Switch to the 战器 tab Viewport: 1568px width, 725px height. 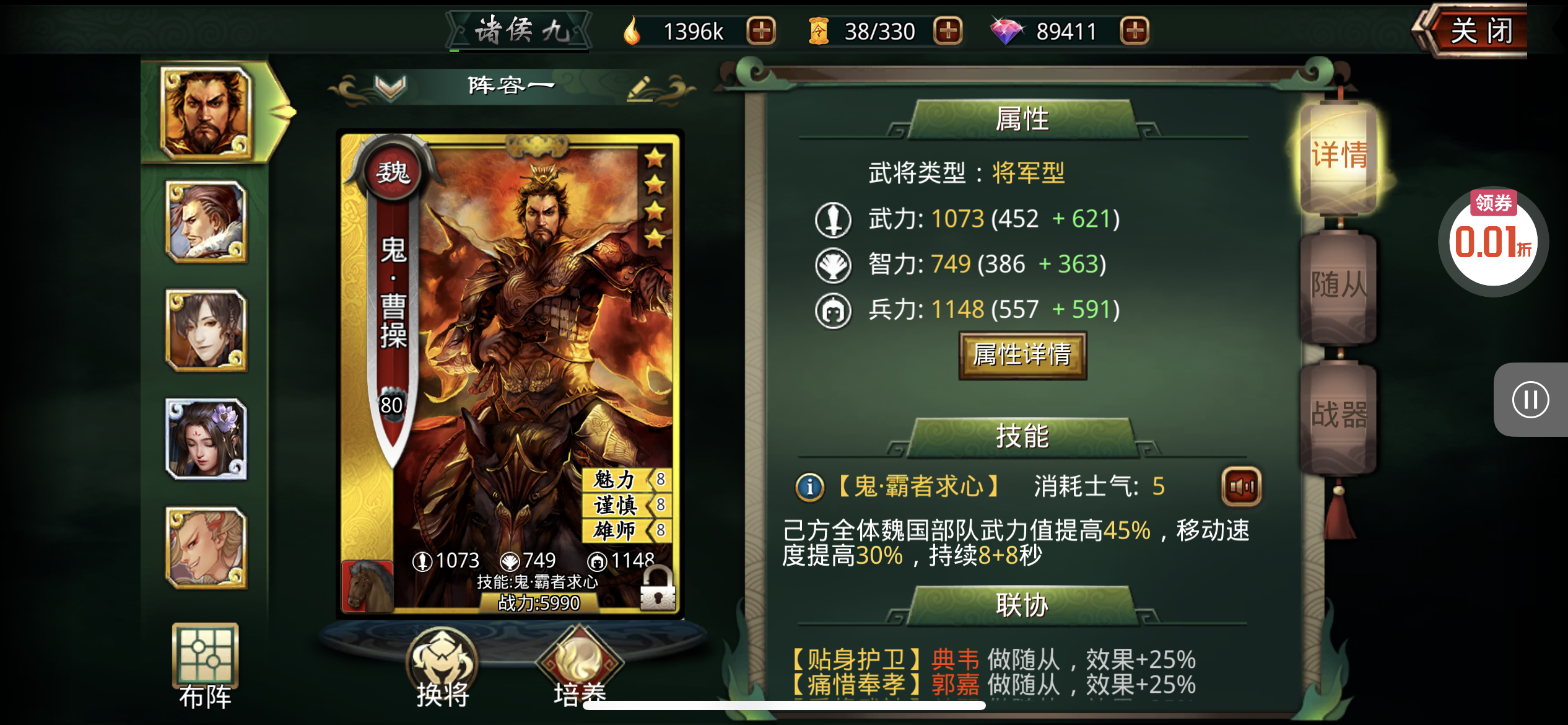pos(1339,415)
